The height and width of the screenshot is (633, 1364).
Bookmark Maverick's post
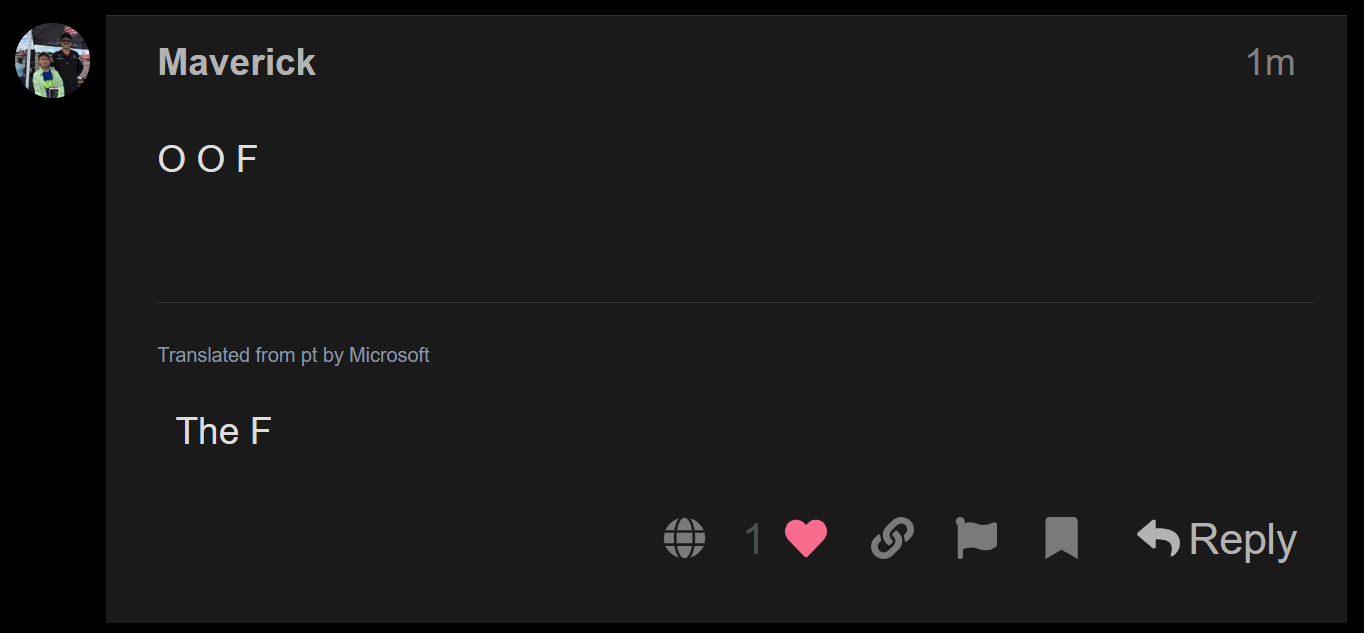tap(1061, 538)
